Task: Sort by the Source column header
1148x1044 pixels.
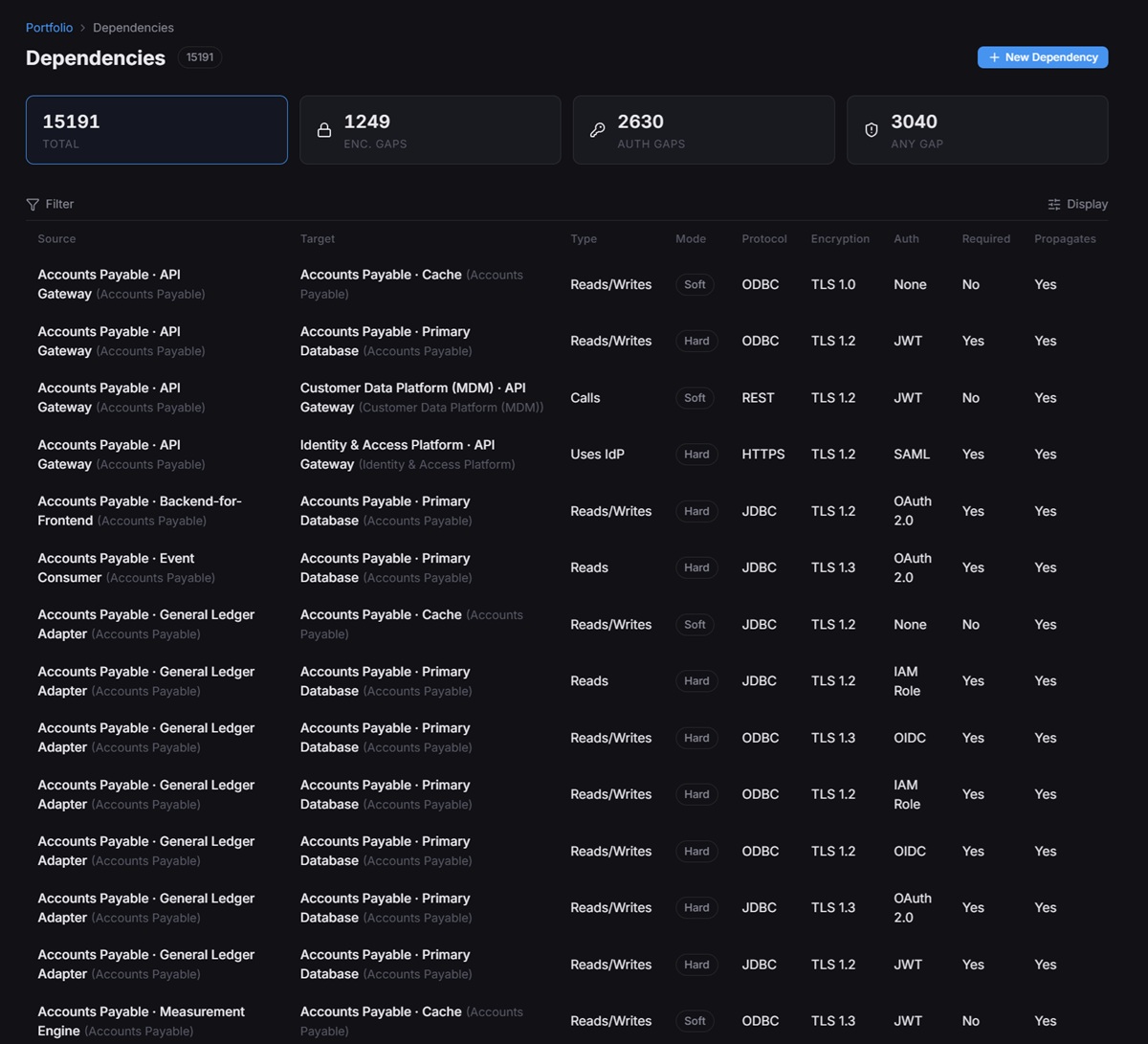Action: coord(56,239)
